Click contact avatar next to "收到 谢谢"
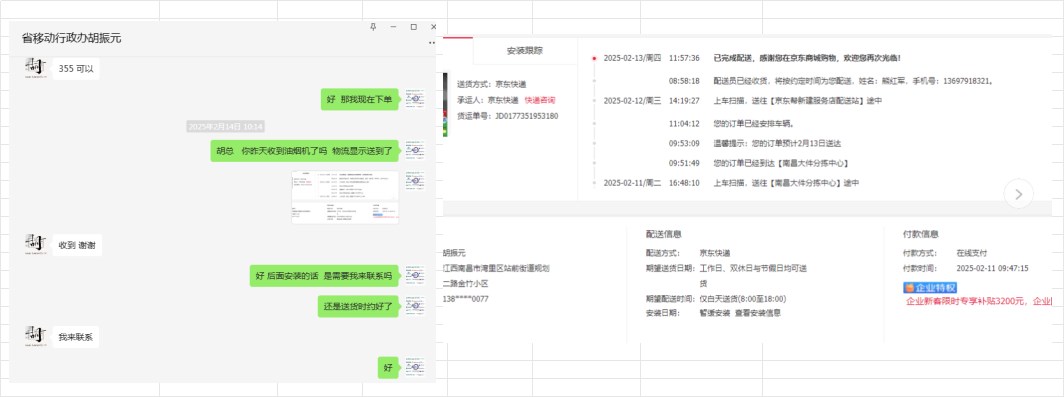 click(35, 245)
